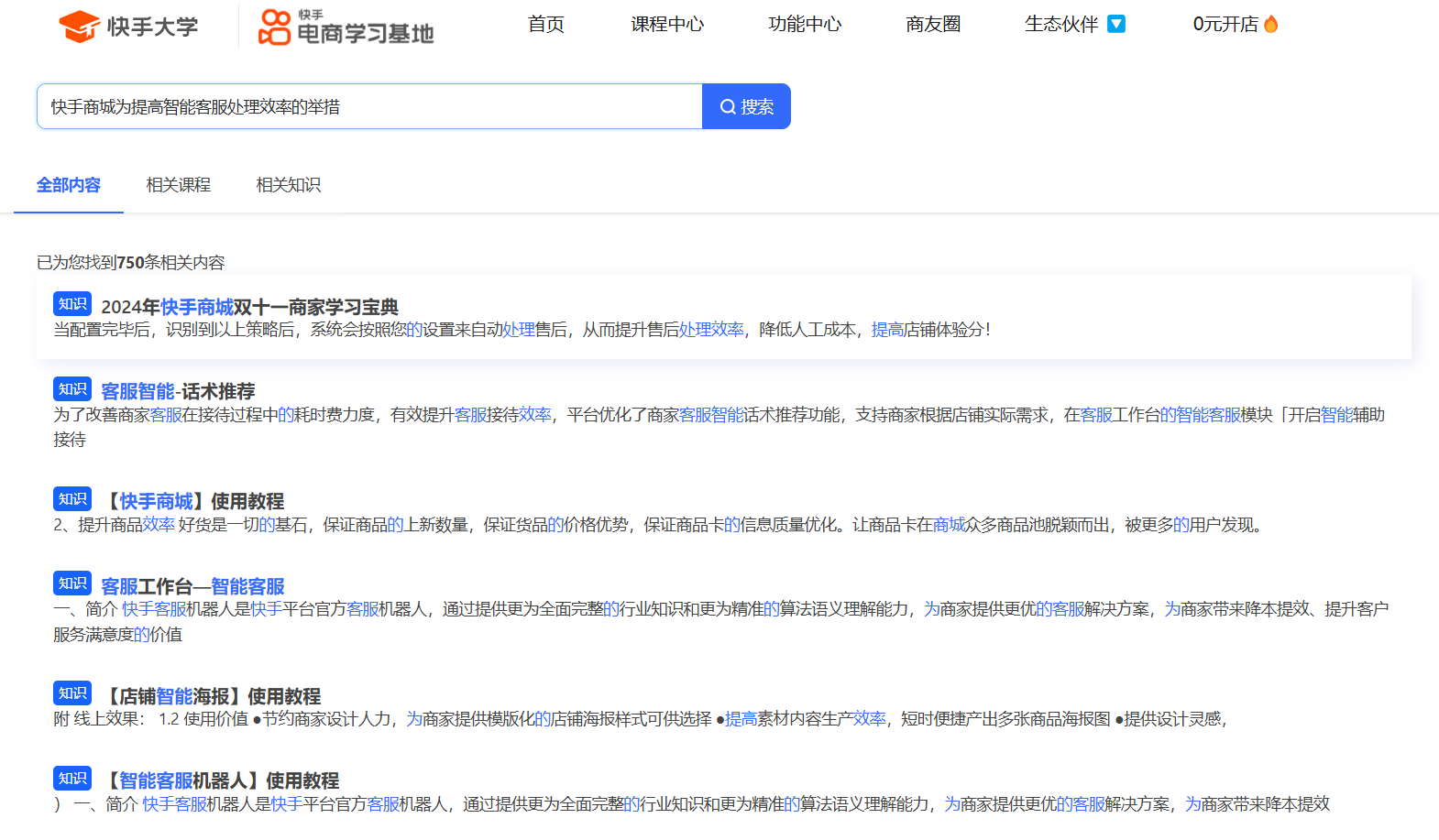Go to 首页 in the top navigation
This screenshot has width=1439, height=840.
(x=546, y=24)
